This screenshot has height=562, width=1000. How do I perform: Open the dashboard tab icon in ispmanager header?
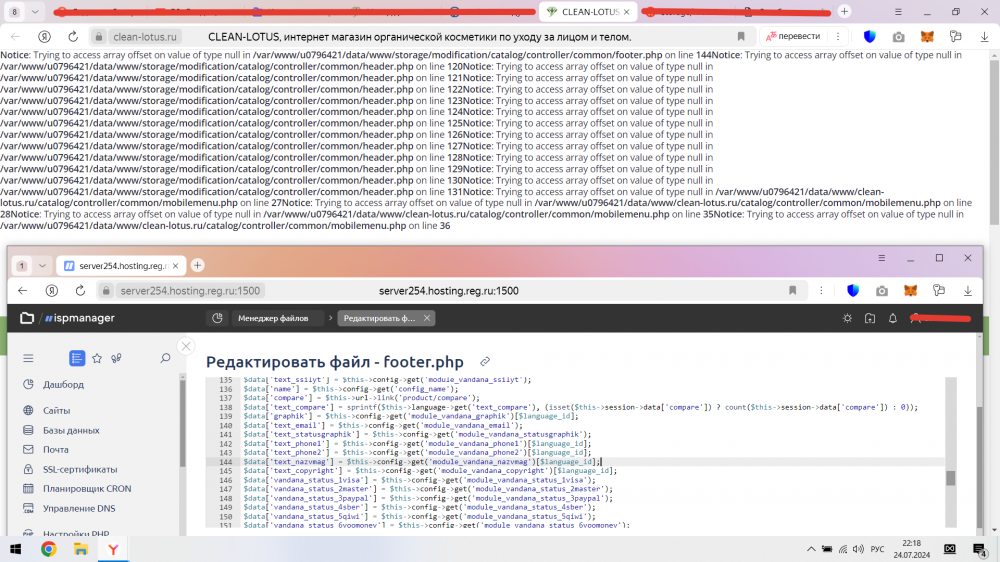[x=217, y=318]
